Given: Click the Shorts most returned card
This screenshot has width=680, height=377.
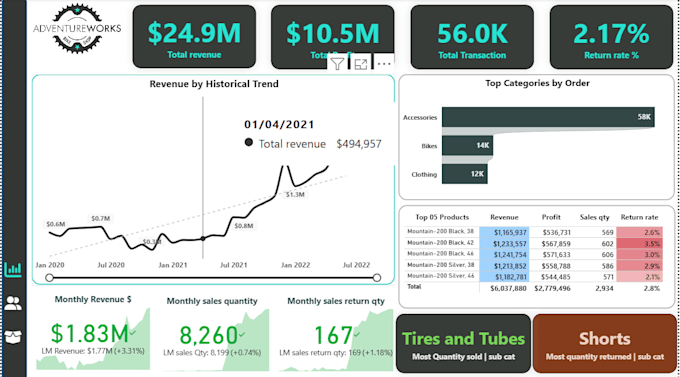Looking at the screenshot, I should [605, 344].
